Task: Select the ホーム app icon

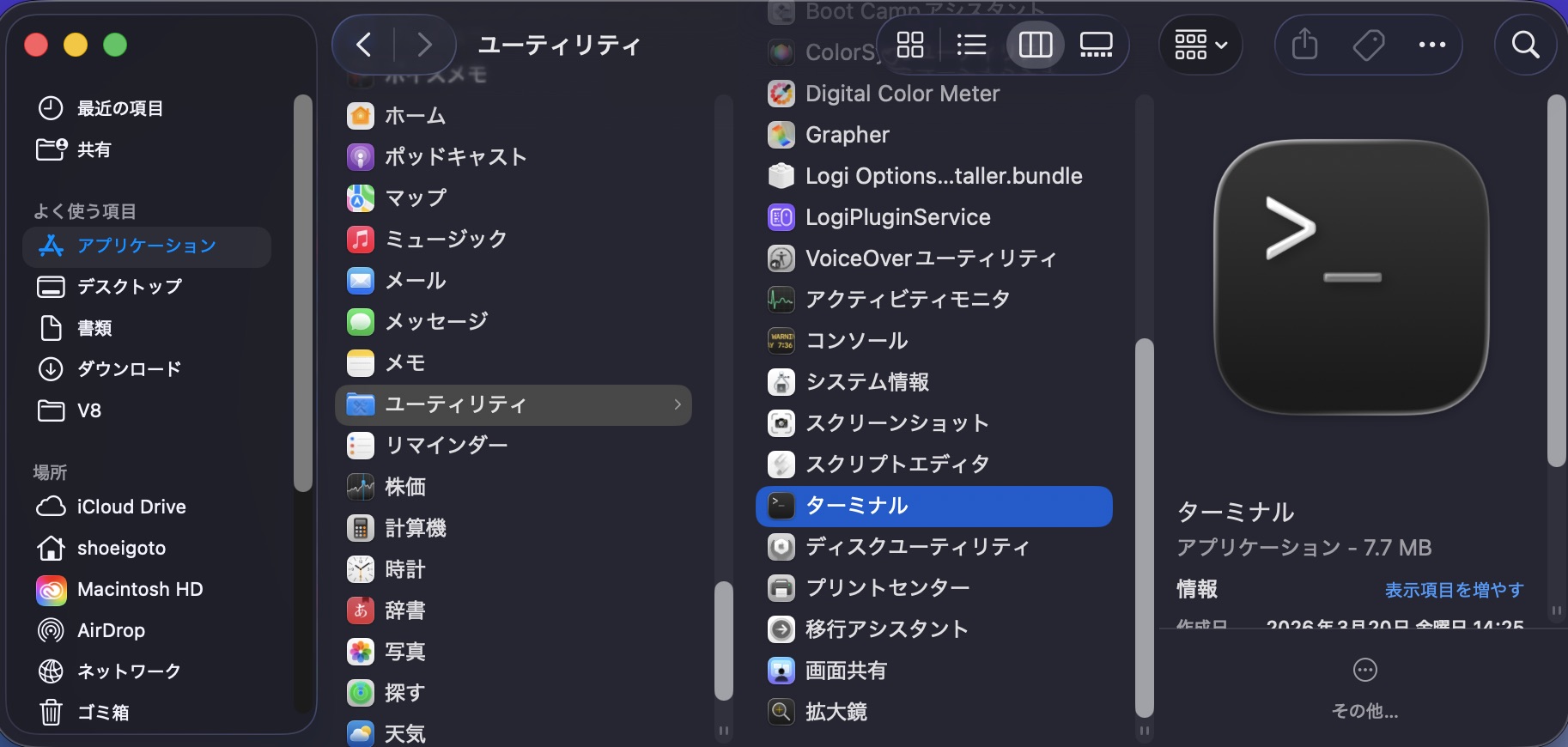Action: coord(361,115)
